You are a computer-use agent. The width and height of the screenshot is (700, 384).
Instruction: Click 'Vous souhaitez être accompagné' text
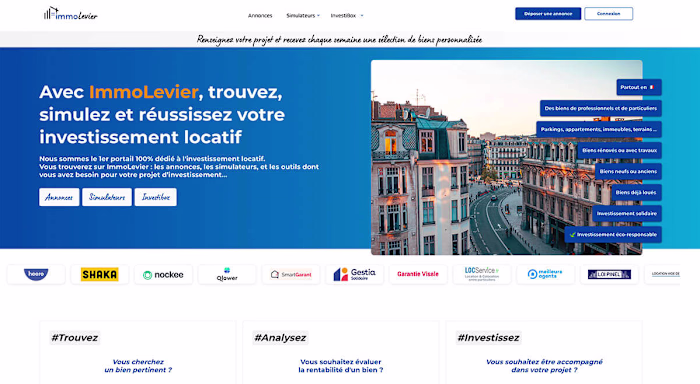coord(544,366)
